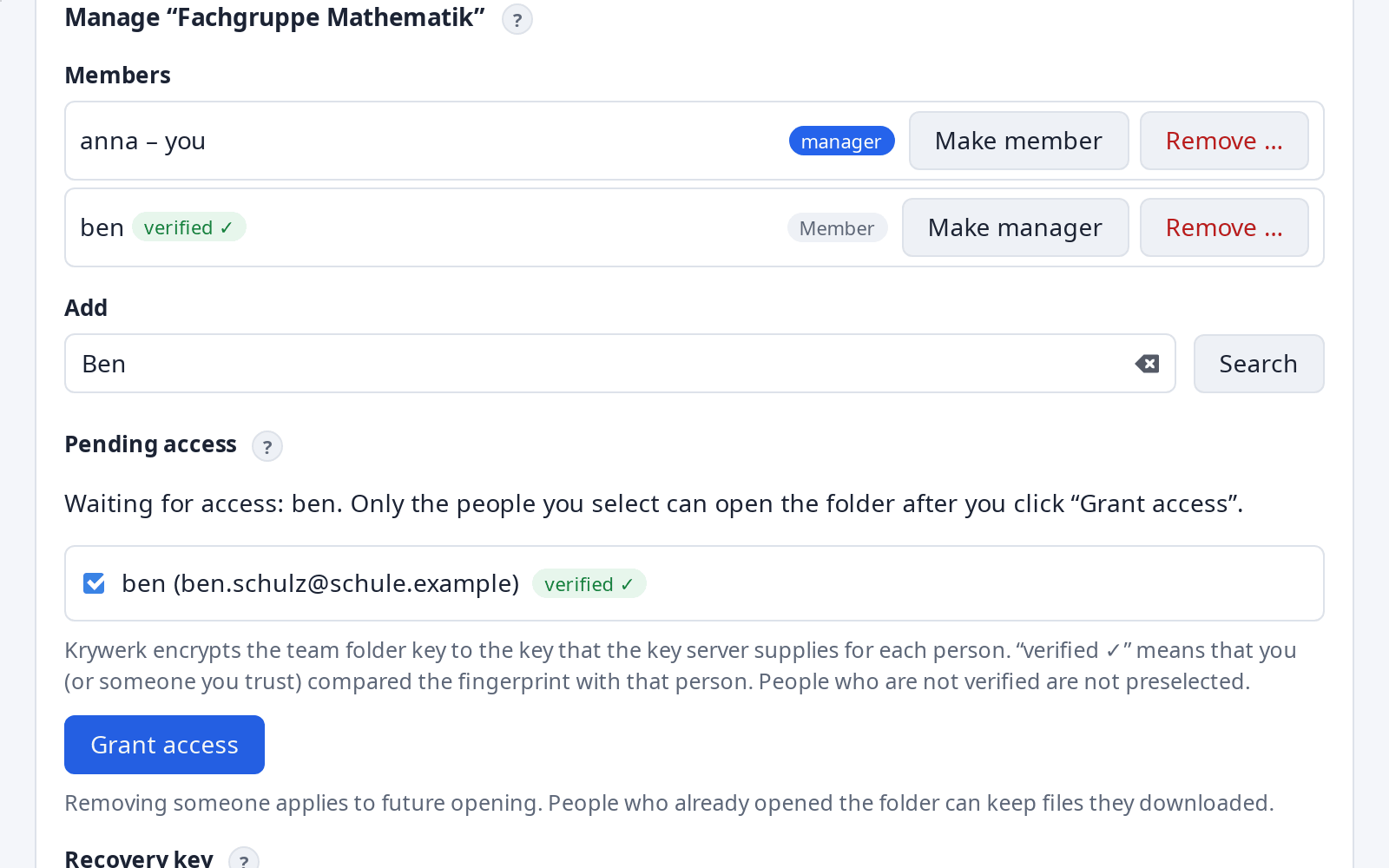This screenshot has height=868, width=1389.
Task: Click the verified badge beside ben in Members
Action: (x=188, y=227)
